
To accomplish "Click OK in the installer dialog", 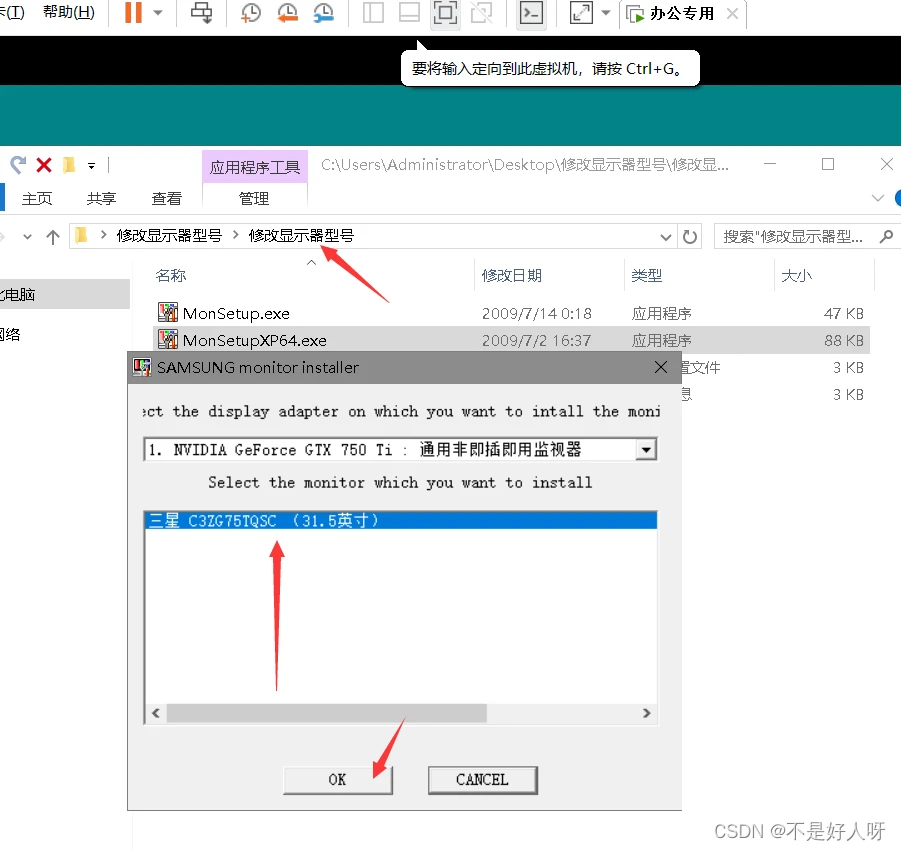I will 337,780.
